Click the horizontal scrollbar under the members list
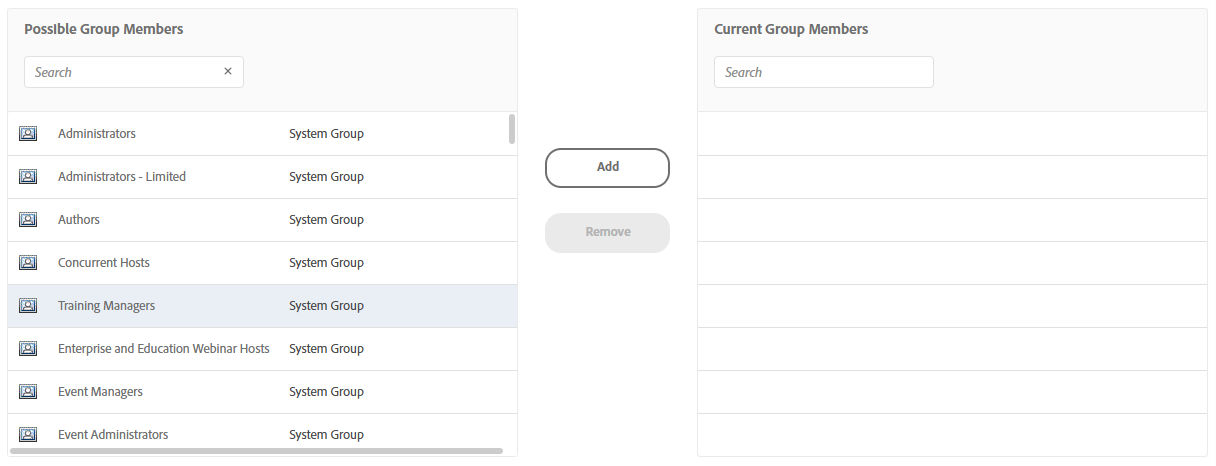Screen dimensions: 1216x466 (256, 452)
